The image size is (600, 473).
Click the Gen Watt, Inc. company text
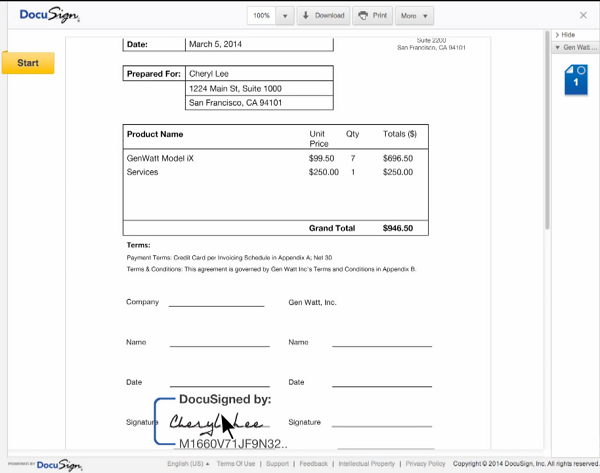312,302
